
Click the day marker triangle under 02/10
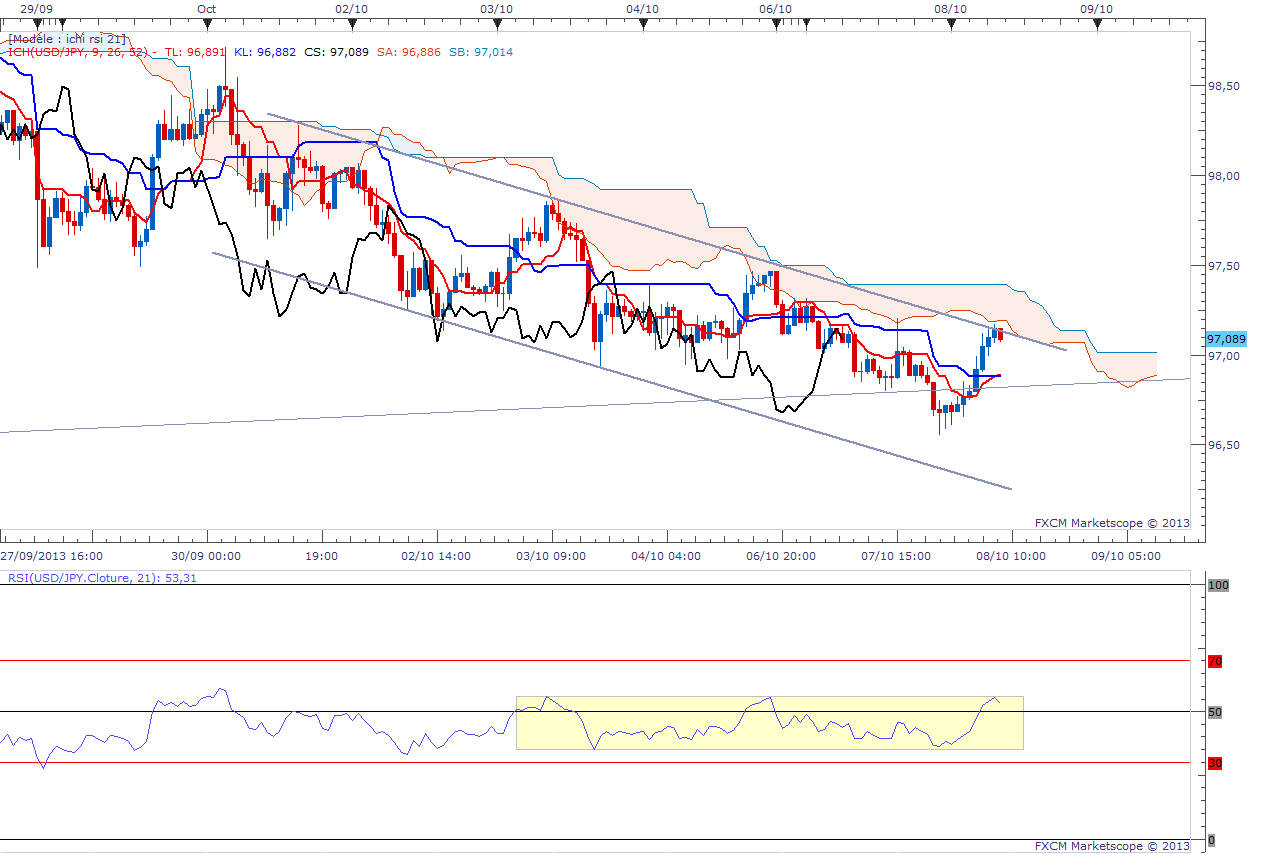(352, 25)
